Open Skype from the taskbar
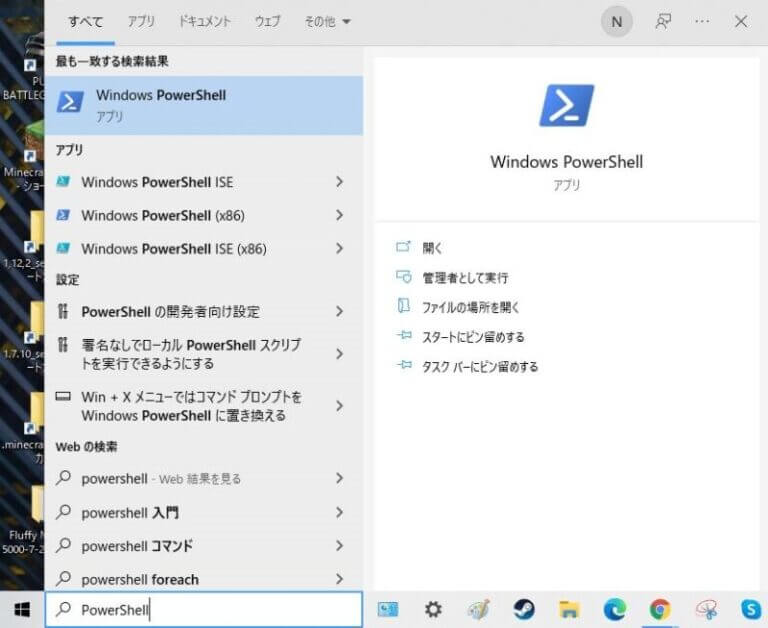Viewport: 768px width, 628px height. point(751,610)
